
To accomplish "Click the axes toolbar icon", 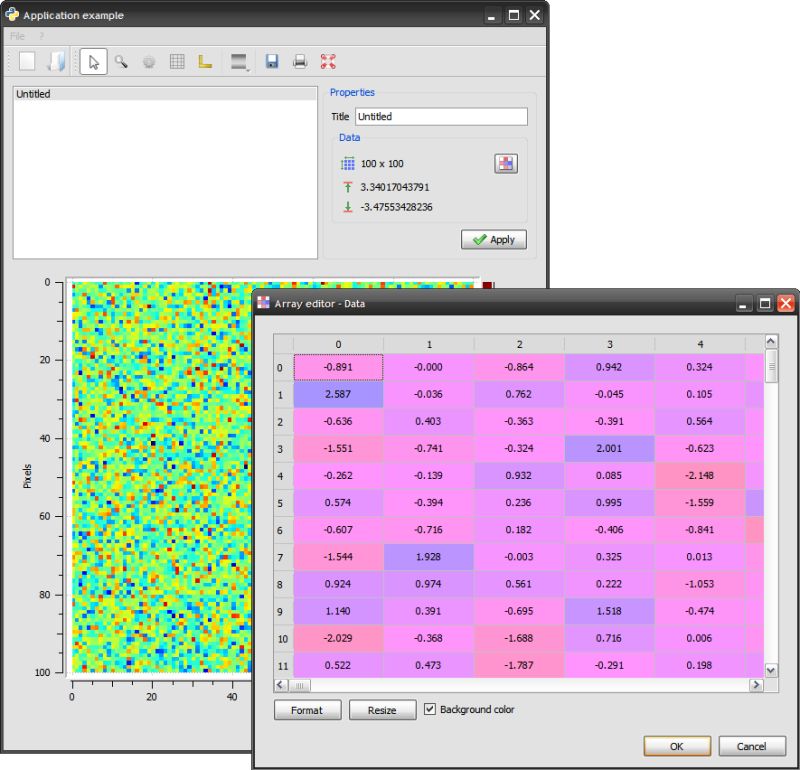I will [205, 61].
